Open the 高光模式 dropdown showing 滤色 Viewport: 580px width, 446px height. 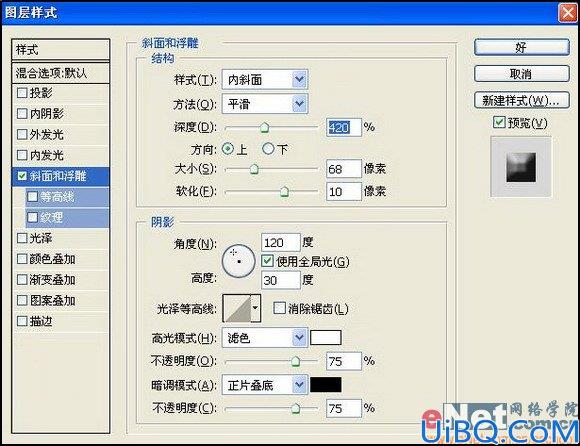(264, 338)
